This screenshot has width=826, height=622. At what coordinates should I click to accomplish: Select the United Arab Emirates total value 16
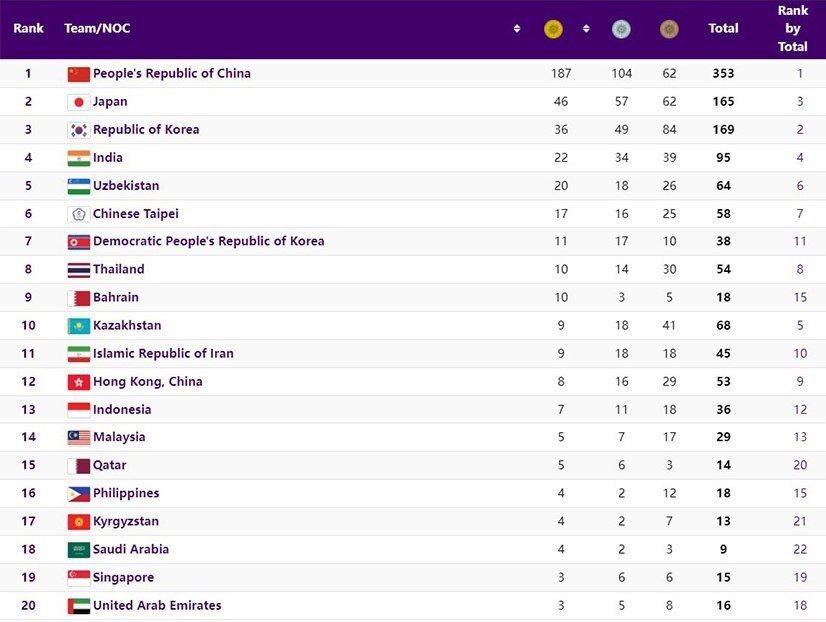pos(723,606)
